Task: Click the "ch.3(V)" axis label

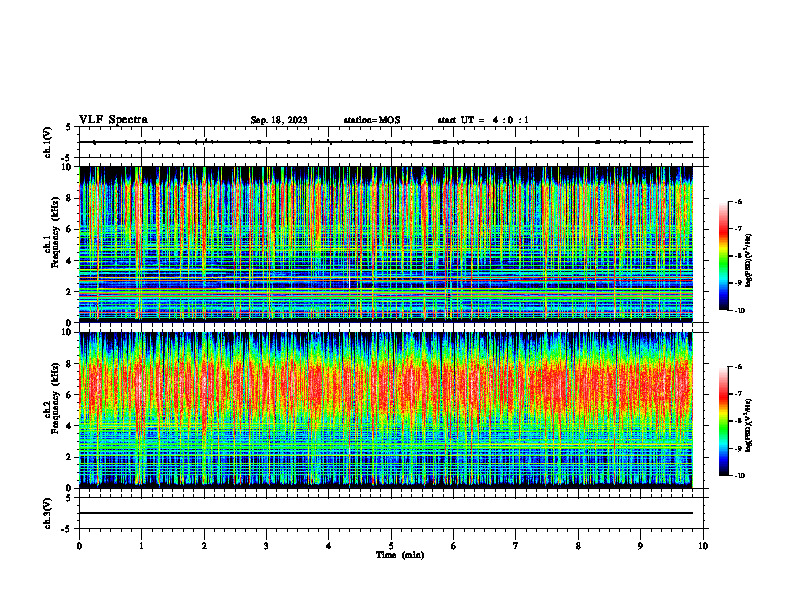Action: coord(47,513)
